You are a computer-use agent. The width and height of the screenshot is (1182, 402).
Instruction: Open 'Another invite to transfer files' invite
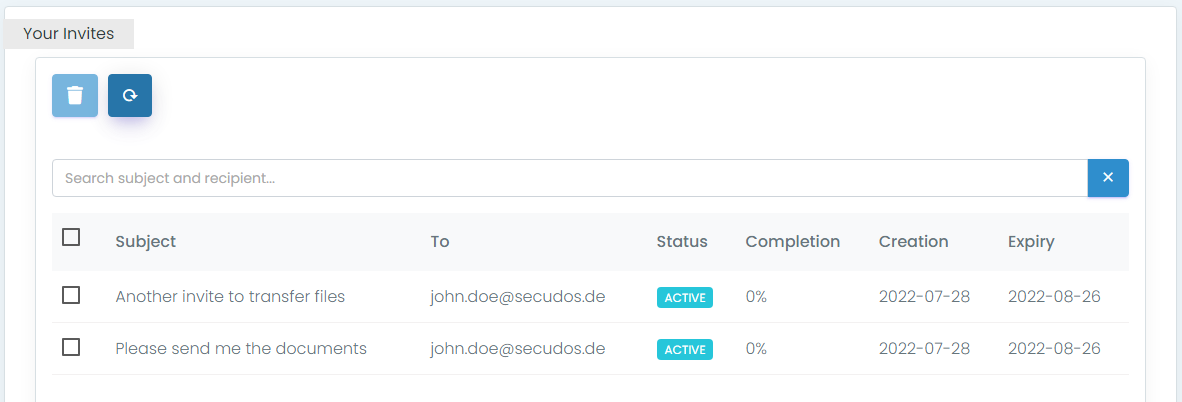(x=230, y=297)
